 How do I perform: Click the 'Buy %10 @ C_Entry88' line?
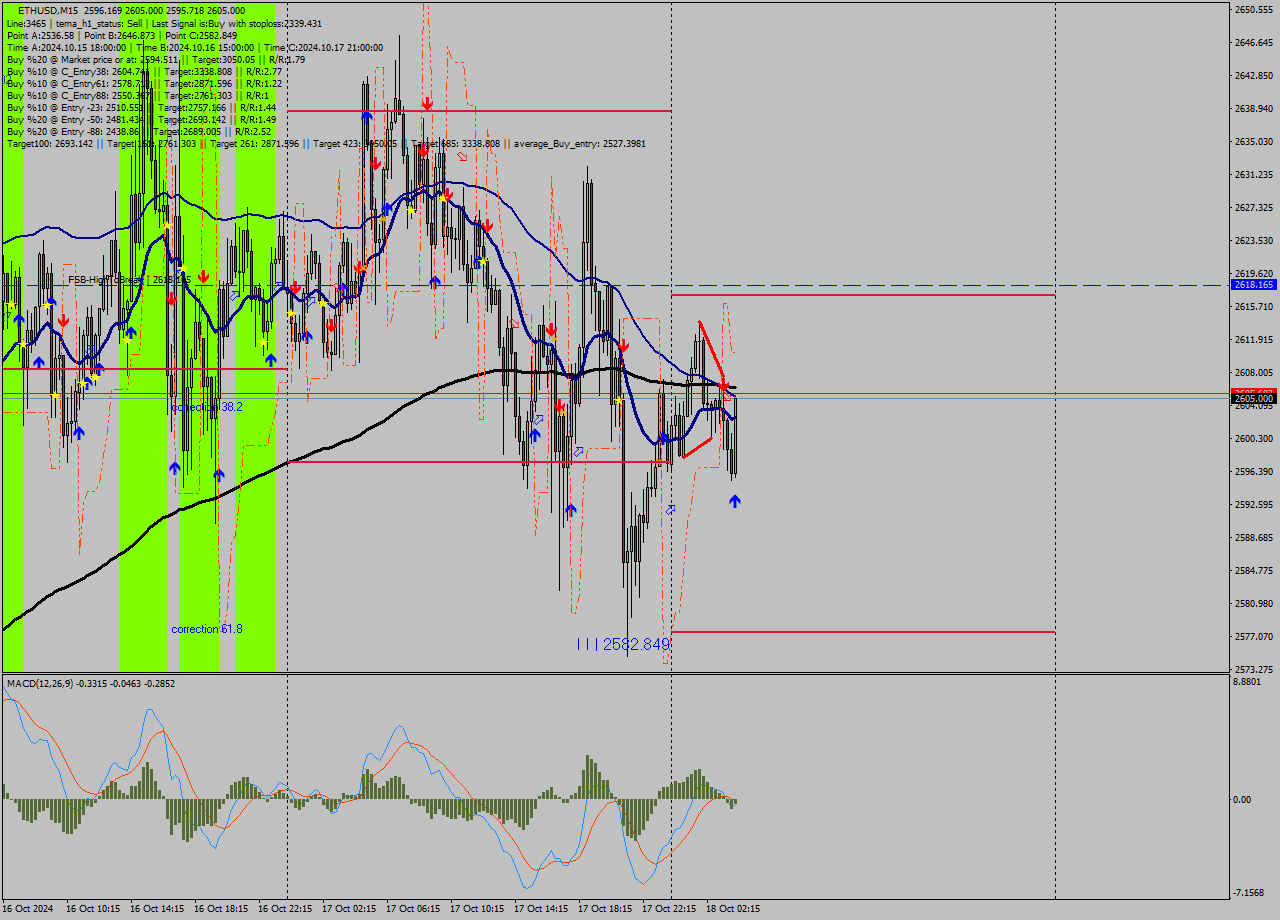point(138,95)
